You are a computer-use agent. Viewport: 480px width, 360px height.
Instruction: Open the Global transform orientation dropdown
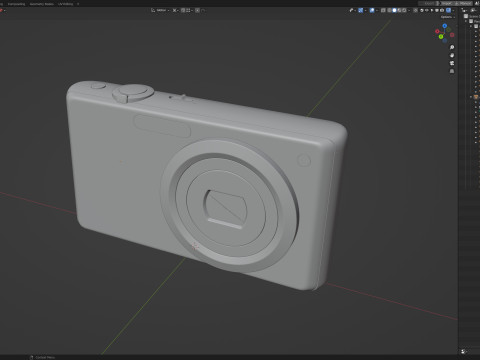[160, 10]
